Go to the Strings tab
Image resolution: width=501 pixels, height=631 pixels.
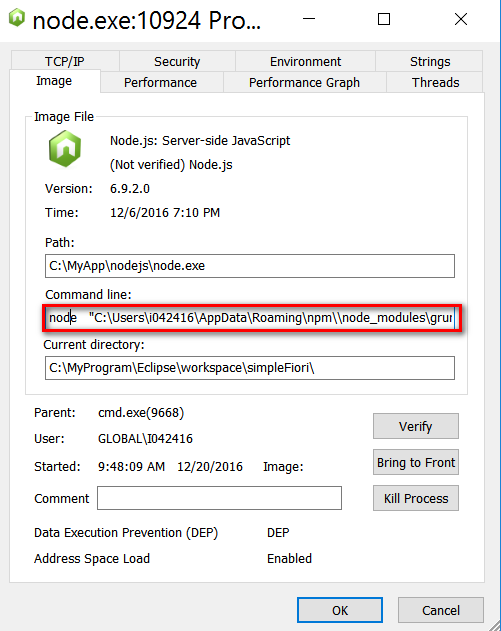pyautogui.click(x=430, y=61)
